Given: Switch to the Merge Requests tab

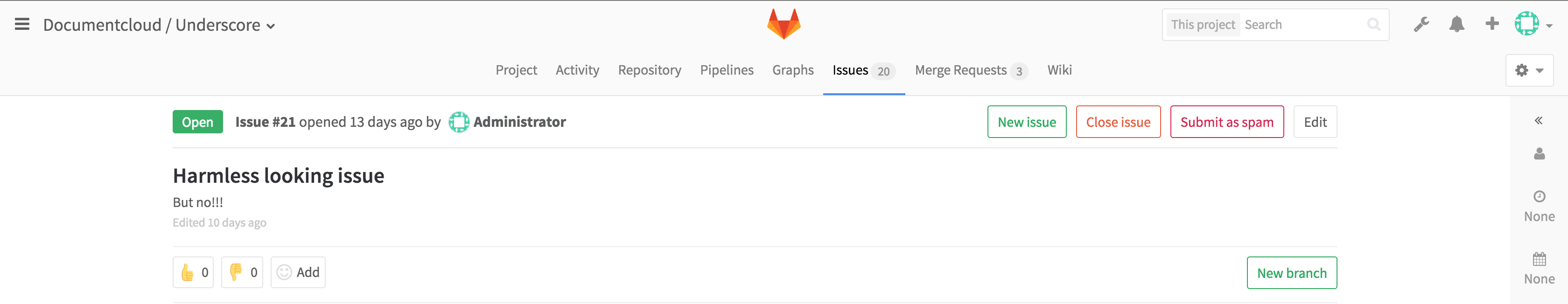Looking at the screenshot, I should [962, 70].
